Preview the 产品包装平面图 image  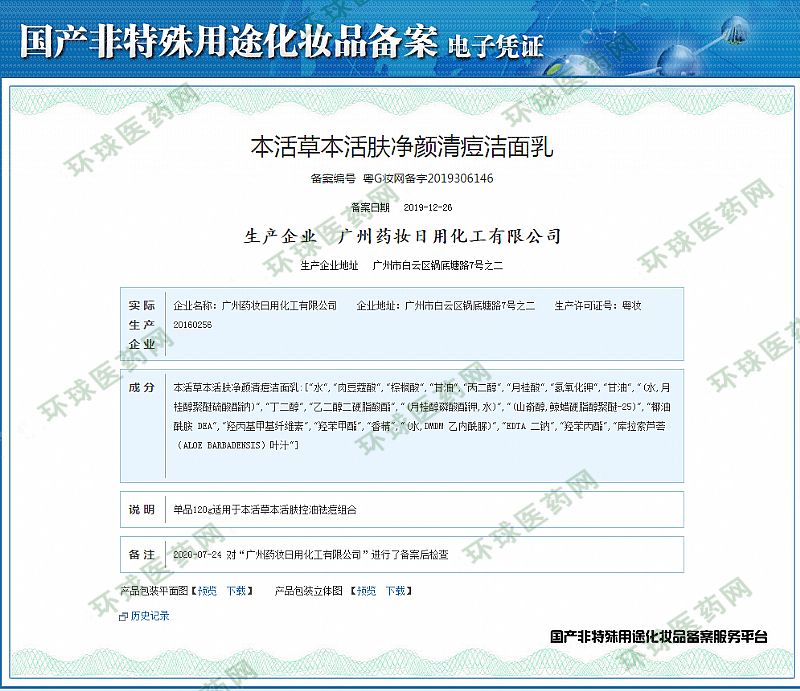point(206,591)
